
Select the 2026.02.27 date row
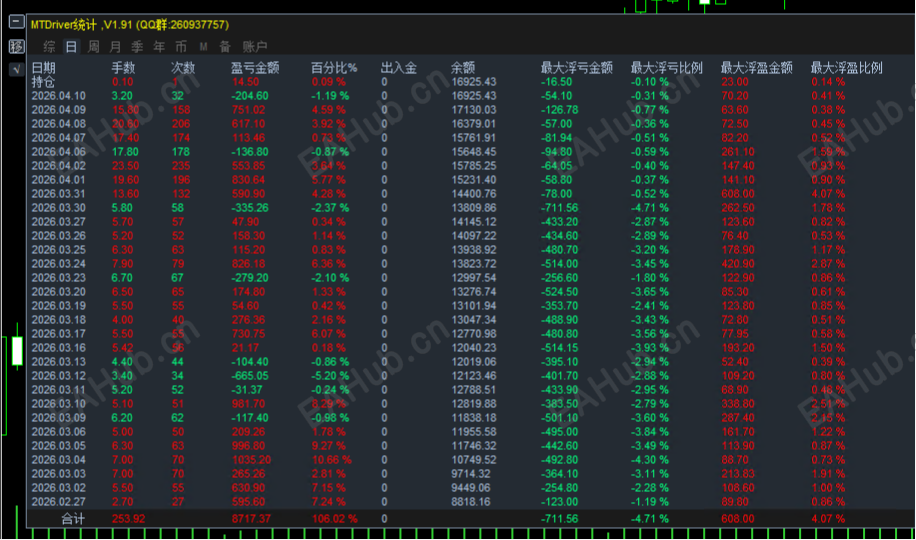pos(58,502)
